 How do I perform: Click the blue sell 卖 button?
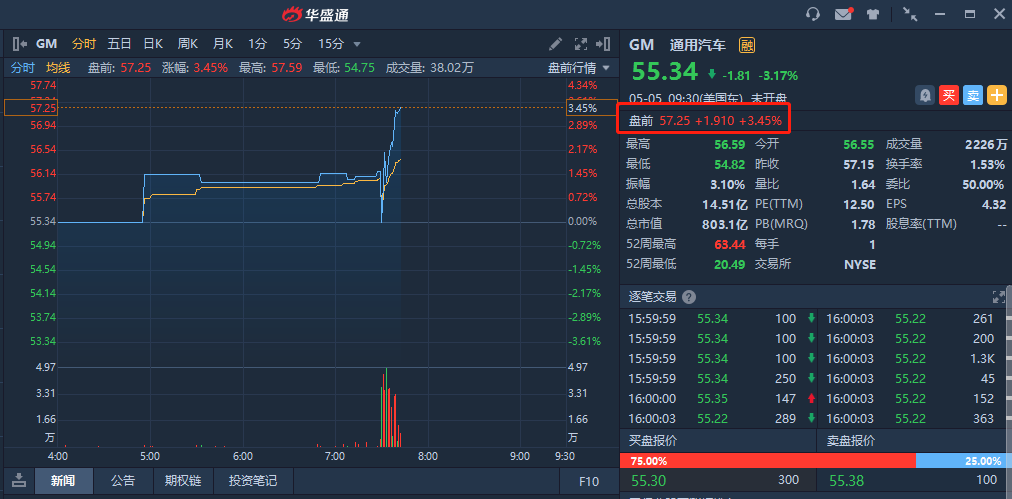(973, 96)
